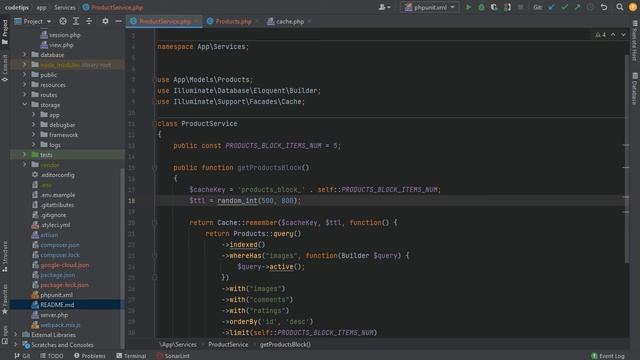Image resolution: width=640 pixels, height=360 pixels.
Task: Open Search Everywhere magnifier icon
Action: [x=620, y=7]
